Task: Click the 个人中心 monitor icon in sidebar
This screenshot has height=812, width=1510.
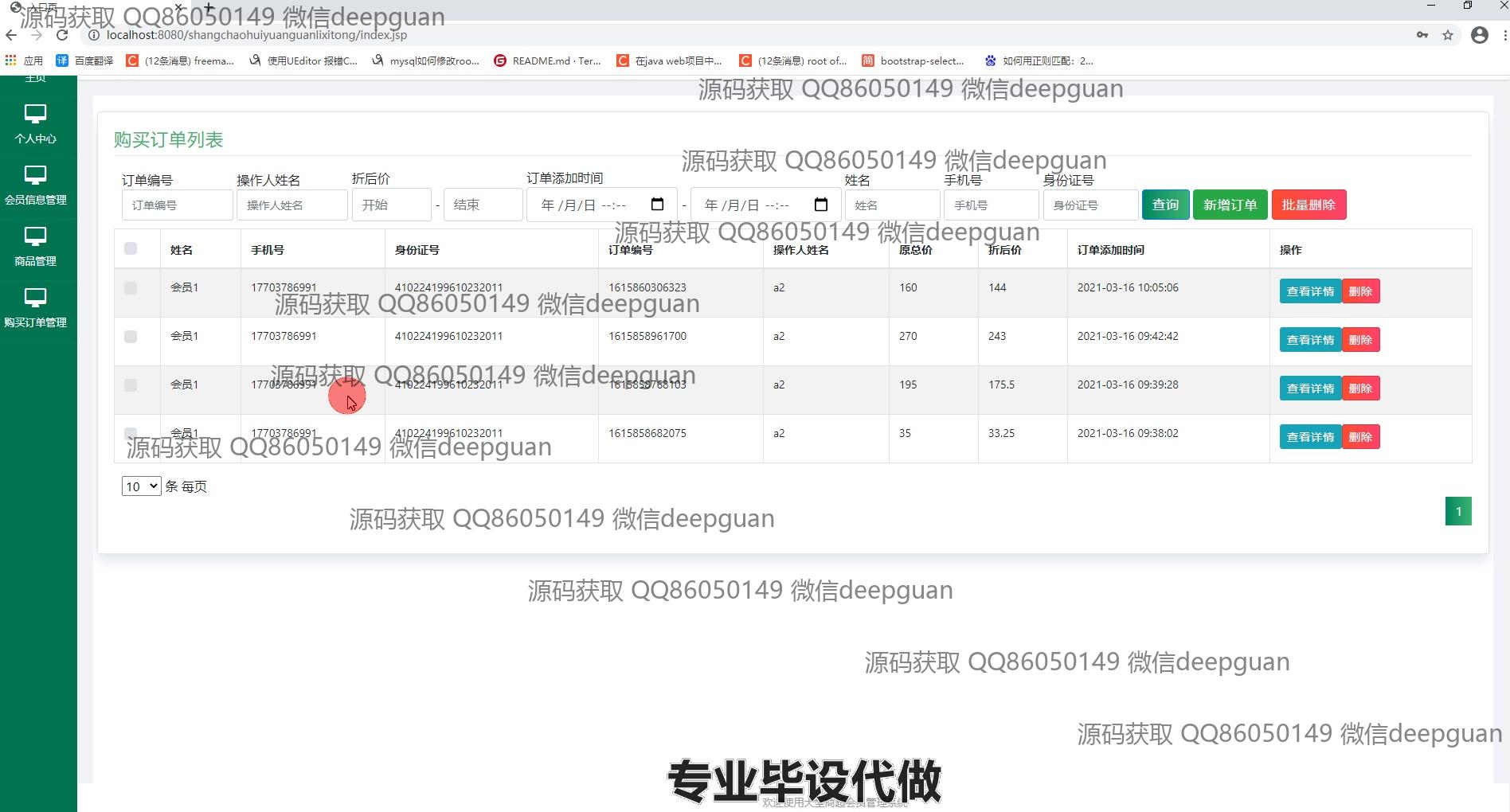Action: pos(35,114)
